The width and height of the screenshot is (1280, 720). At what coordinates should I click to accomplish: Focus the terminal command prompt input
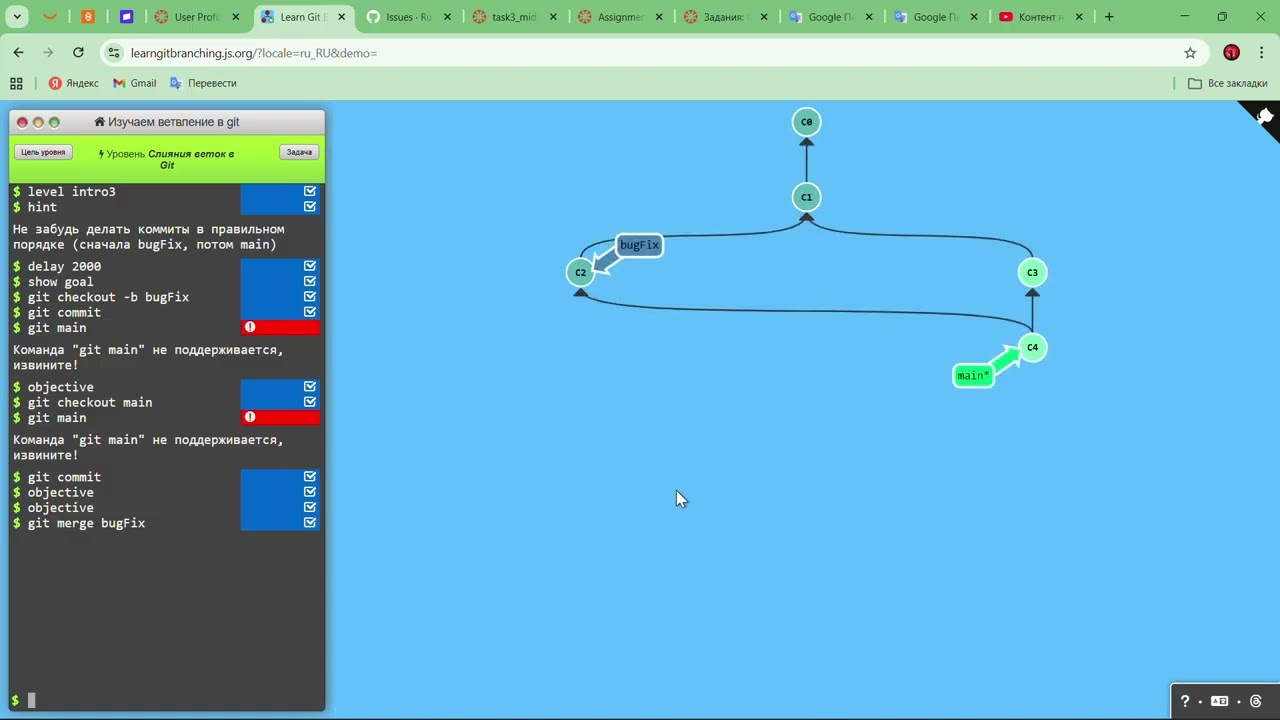[x=167, y=701]
